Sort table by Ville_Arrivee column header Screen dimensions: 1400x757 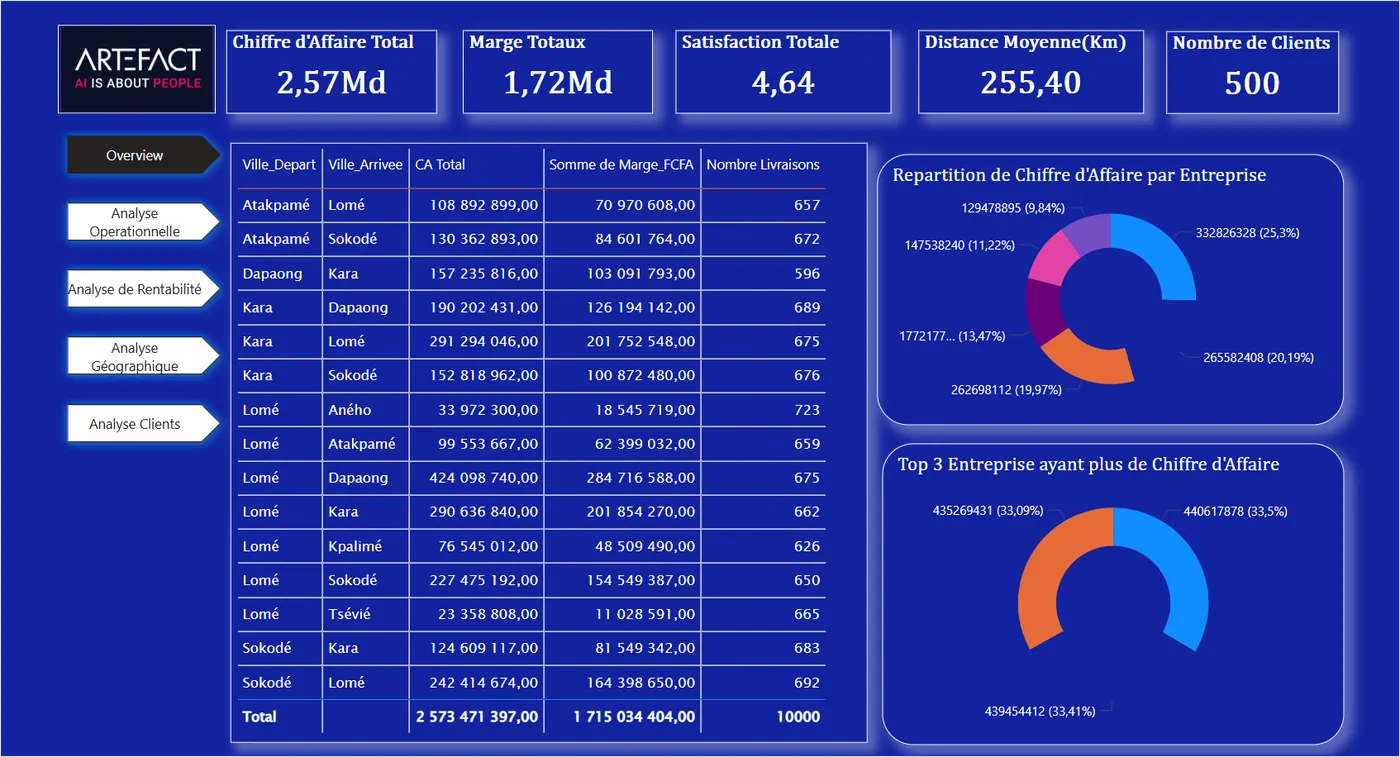[x=365, y=165]
